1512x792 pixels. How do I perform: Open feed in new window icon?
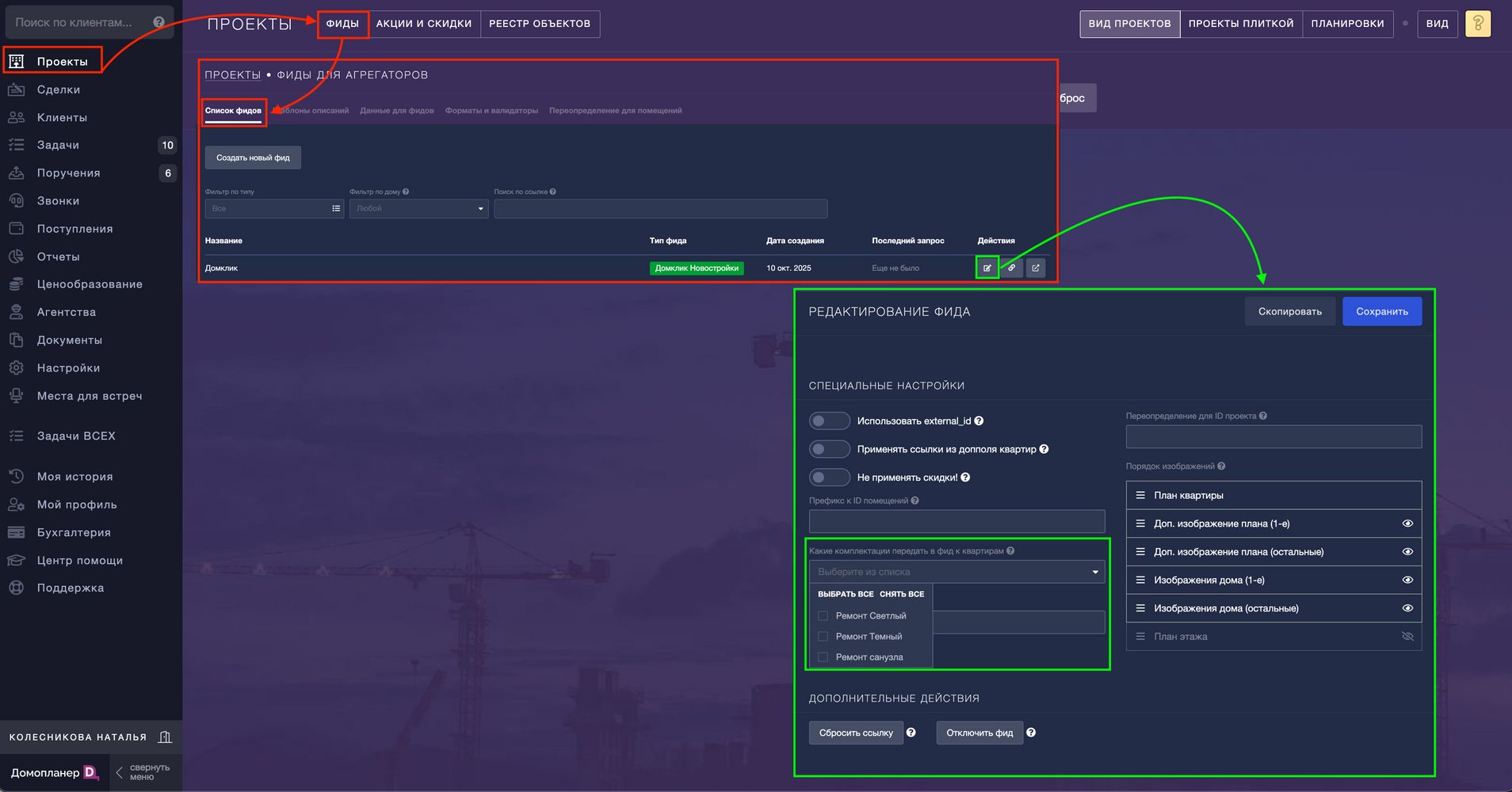click(1035, 268)
